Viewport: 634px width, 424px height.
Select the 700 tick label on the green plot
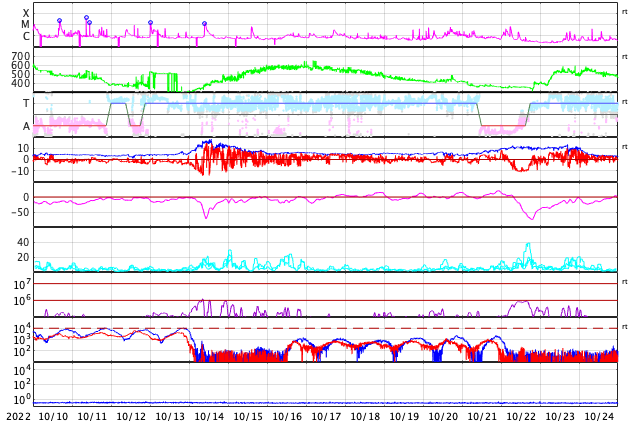point(21,56)
